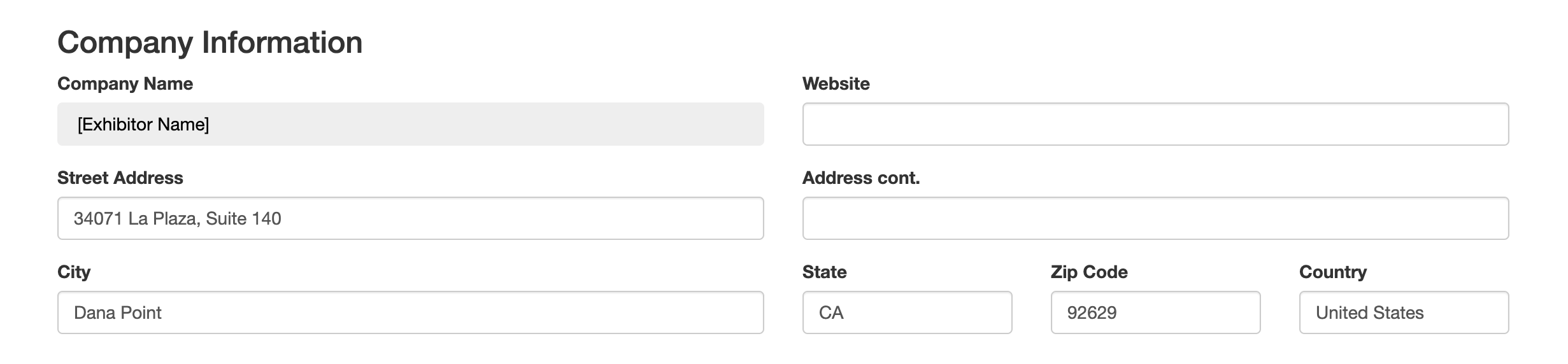Image resolution: width=1568 pixels, height=364 pixels.
Task: Click the State label text
Action: pos(824,272)
